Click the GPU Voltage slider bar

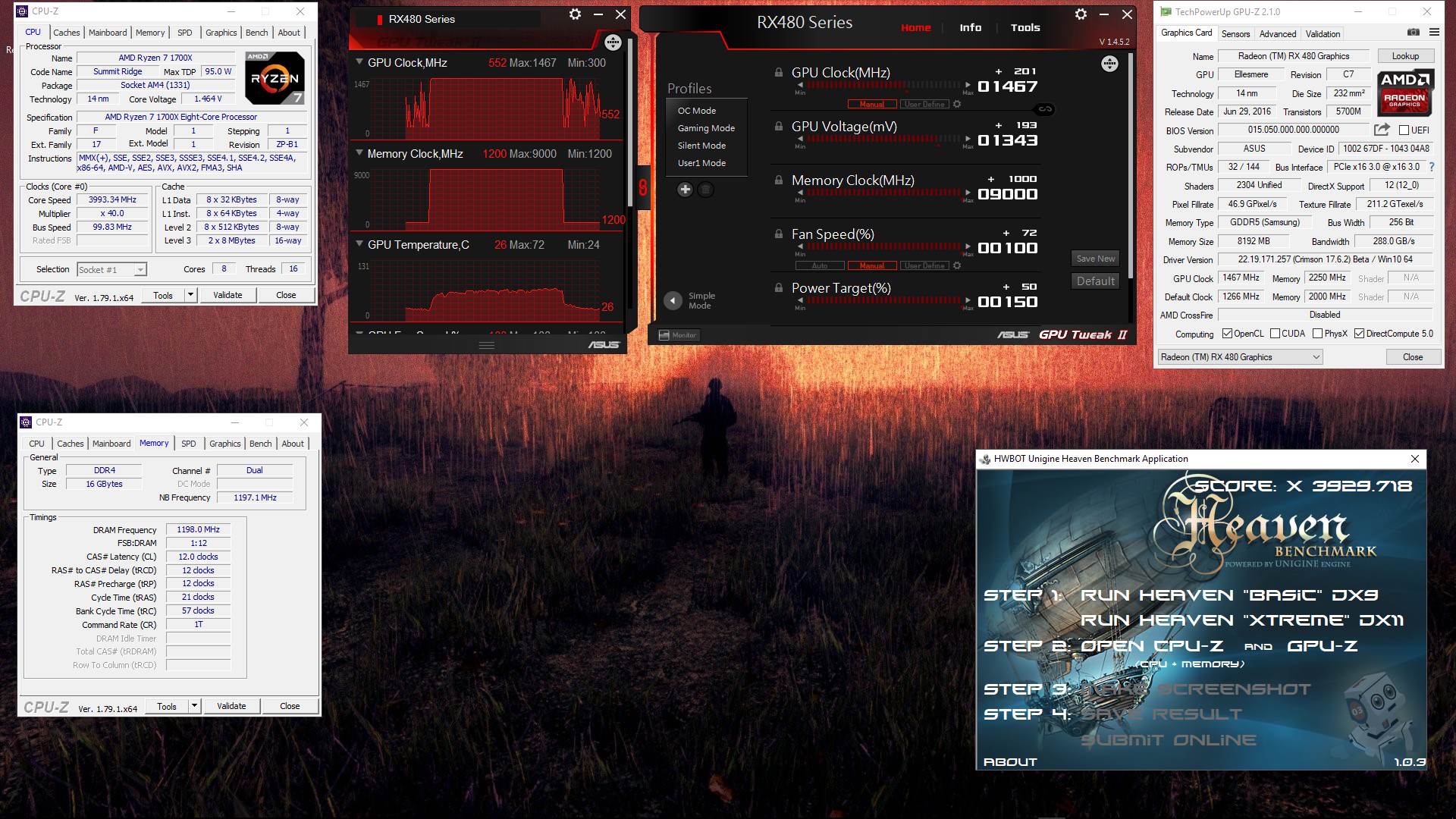point(883,139)
